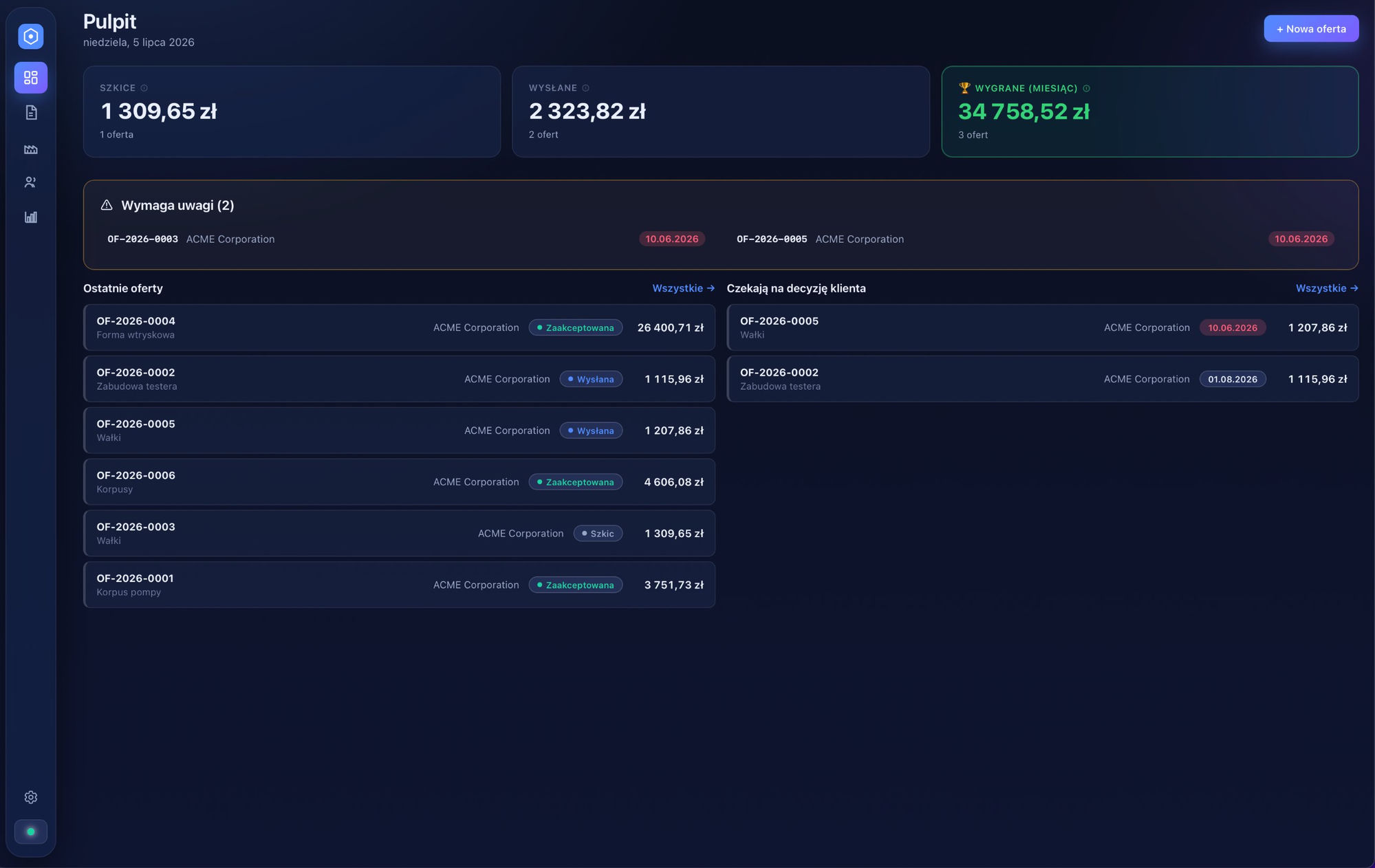The width and height of the screenshot is (1375, 868).
Task: Open OF-2026-0005 Wałki in waiting-for-client list
Action: (1043, 327)
